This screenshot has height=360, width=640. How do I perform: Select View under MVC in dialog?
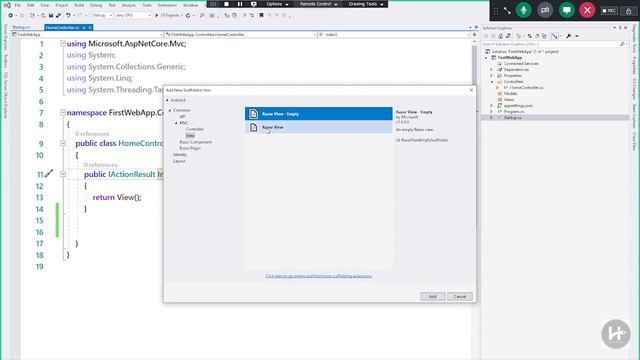click(190, 135)
